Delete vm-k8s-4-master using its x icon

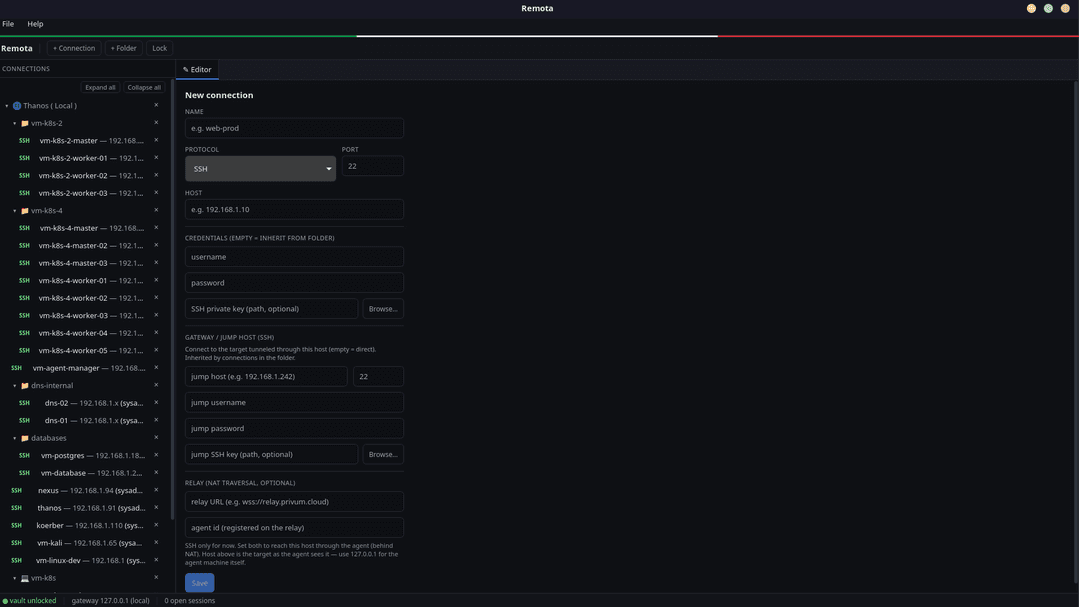click(x=156, y=227)
